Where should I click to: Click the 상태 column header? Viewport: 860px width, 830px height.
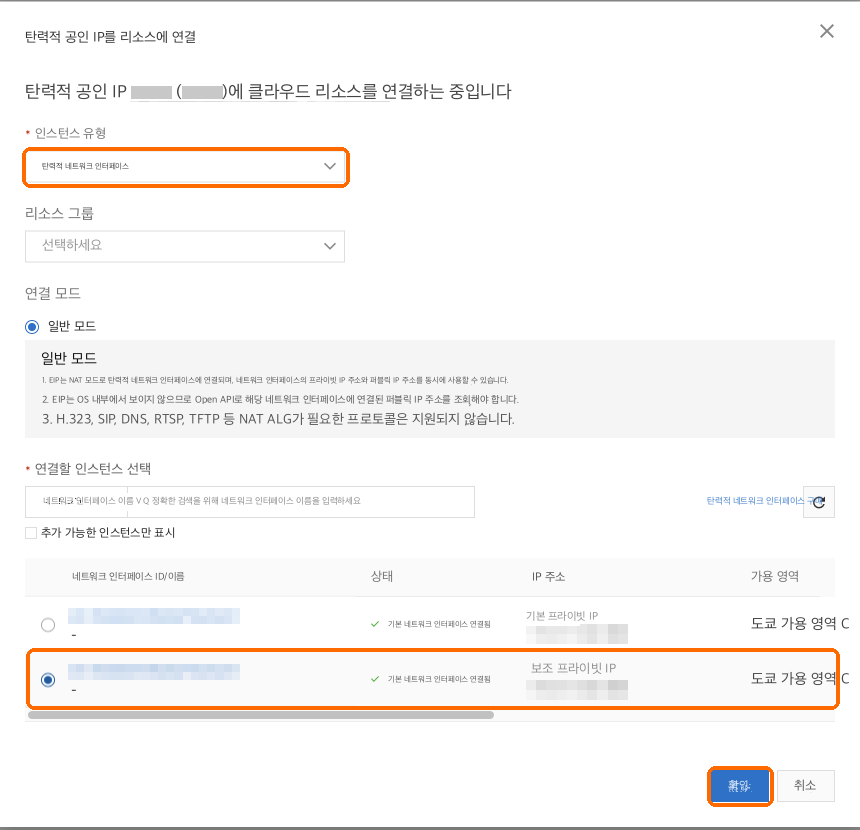pos(382,576)
